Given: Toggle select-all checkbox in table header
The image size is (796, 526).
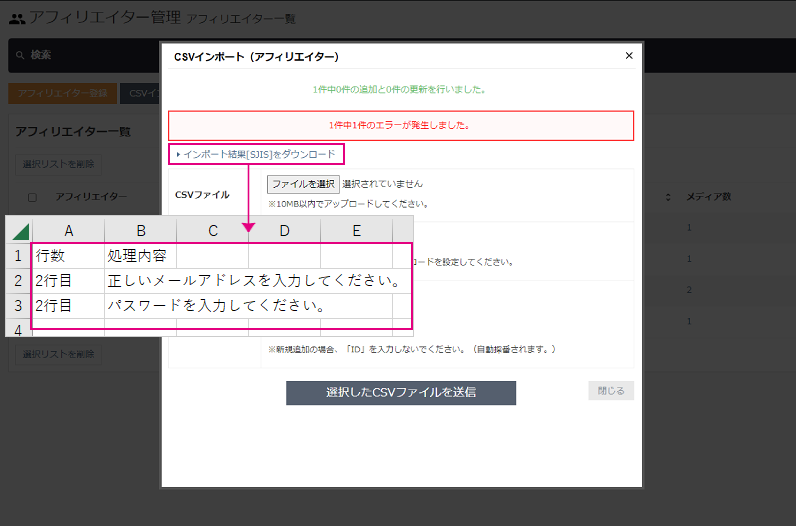Looking at the screenshot, I should (32, 197).
